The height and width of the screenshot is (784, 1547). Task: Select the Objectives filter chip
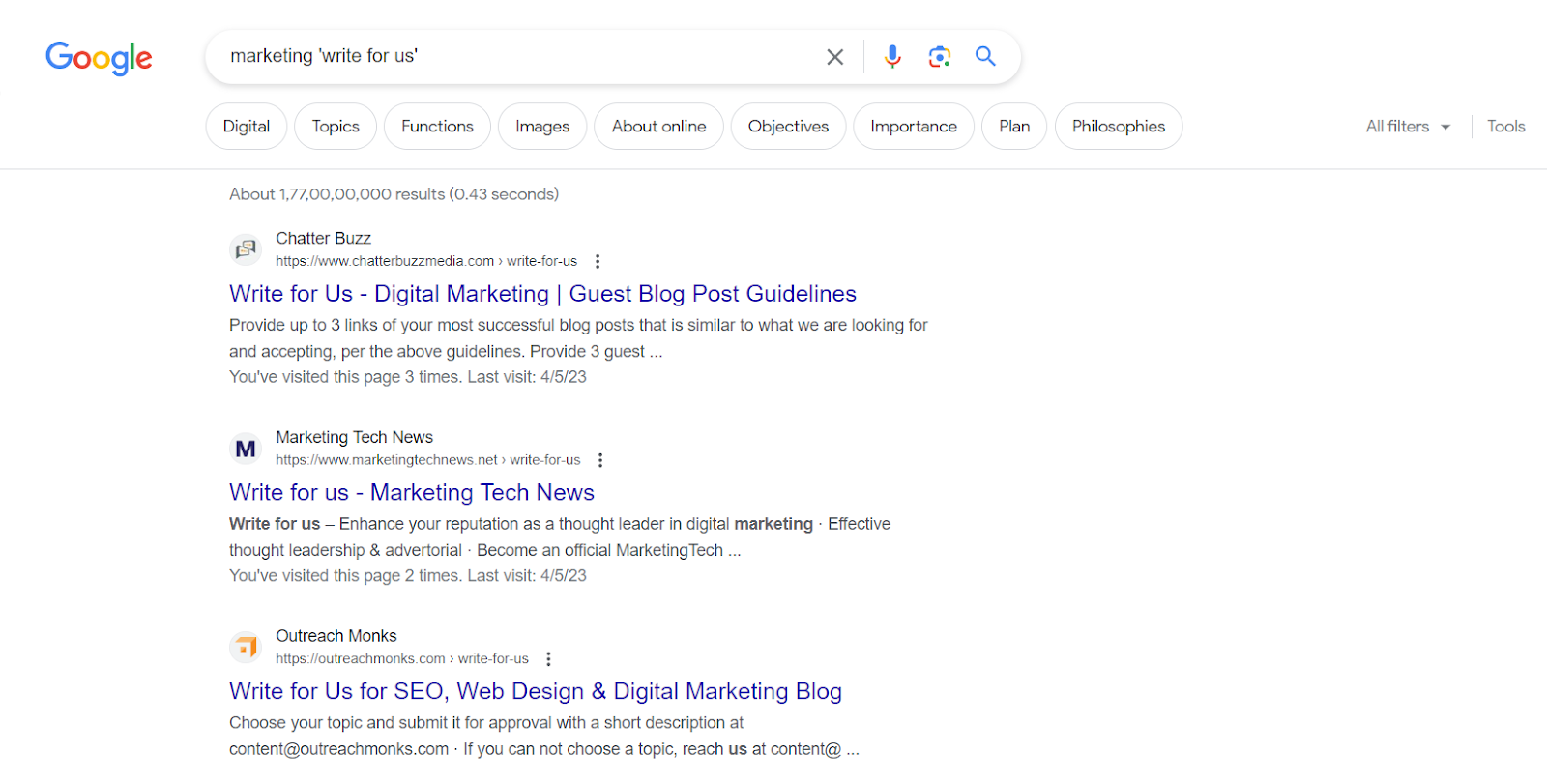pyautogui.click(x=788, y=127)
